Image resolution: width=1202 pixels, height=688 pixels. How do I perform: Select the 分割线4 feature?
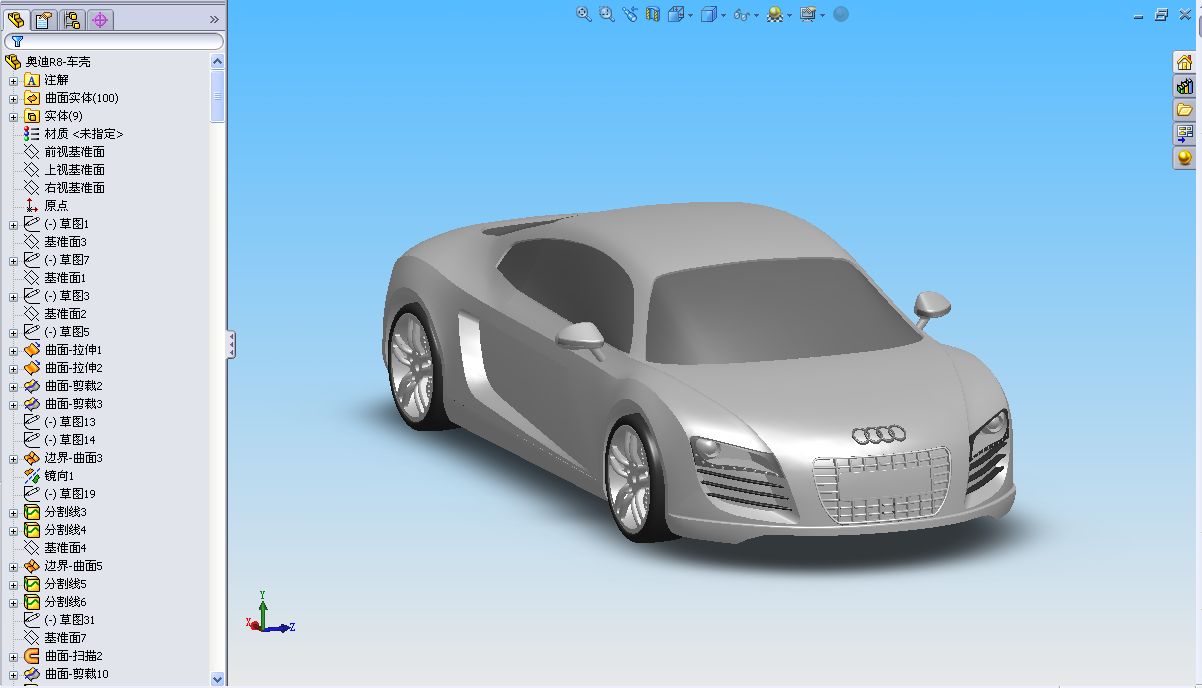pos(65,530)
